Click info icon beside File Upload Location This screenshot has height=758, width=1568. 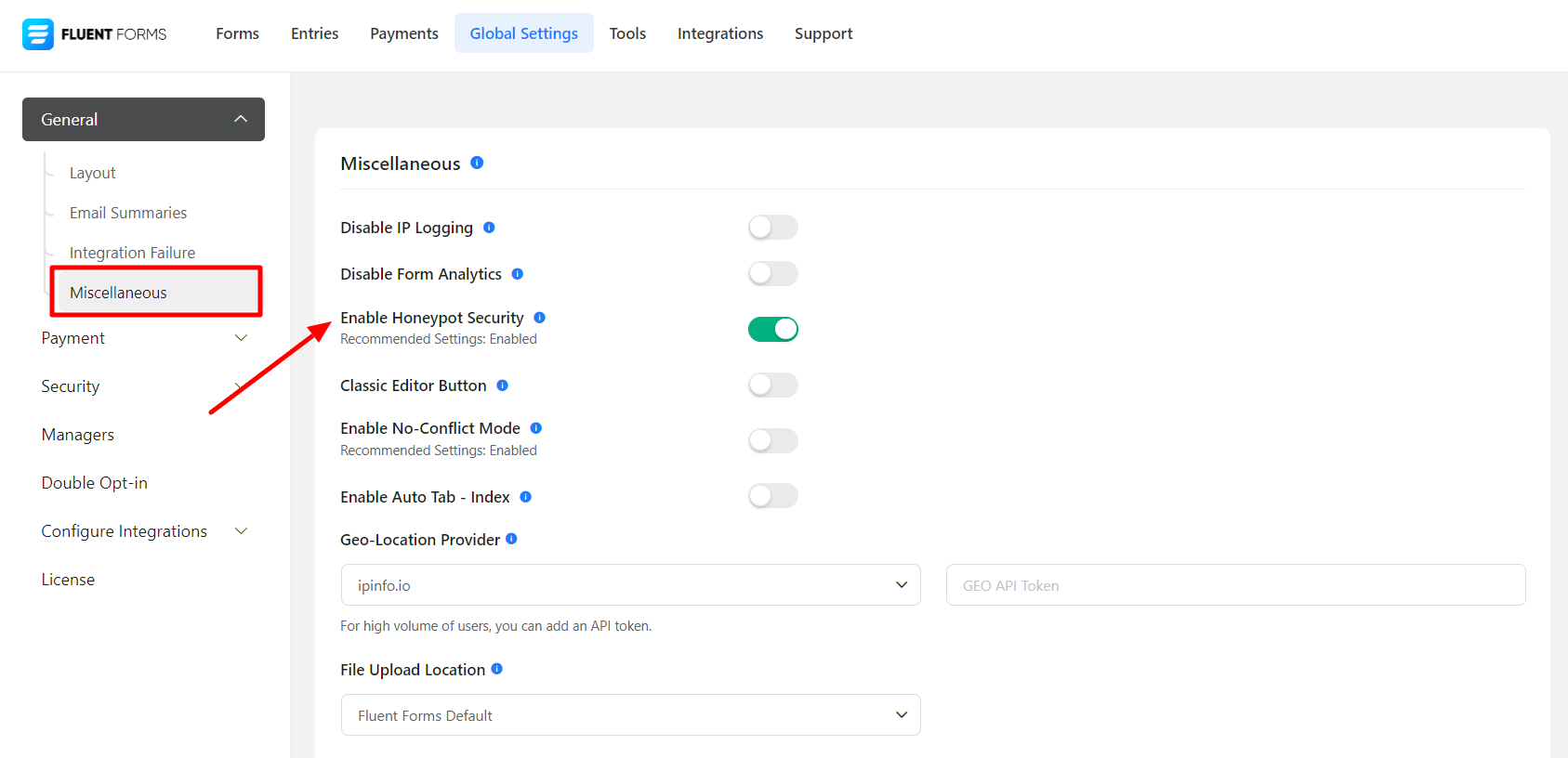click(x=497, y=669)
